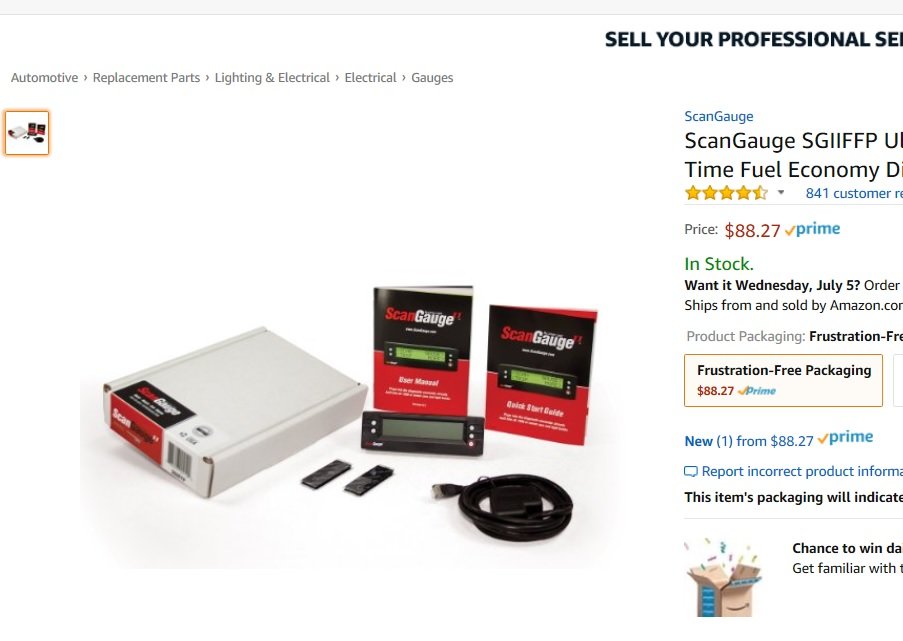Click the four-and-a-half star rating icon
The width and height of the screenshot is (903, 641).
726,193
